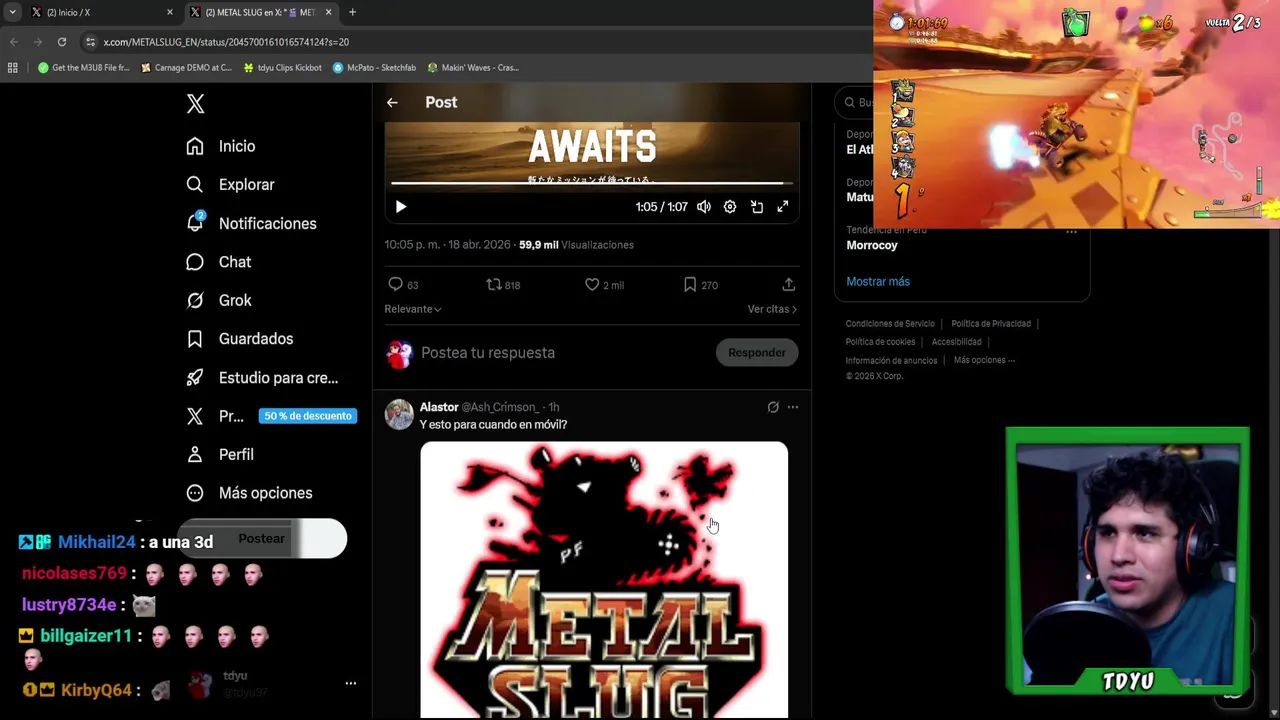The width and height of the screenshot is (1280, 720).
Task: Open Get the M3U8 File bookmark
Action: pyautogui.click(x=84, y=68)
